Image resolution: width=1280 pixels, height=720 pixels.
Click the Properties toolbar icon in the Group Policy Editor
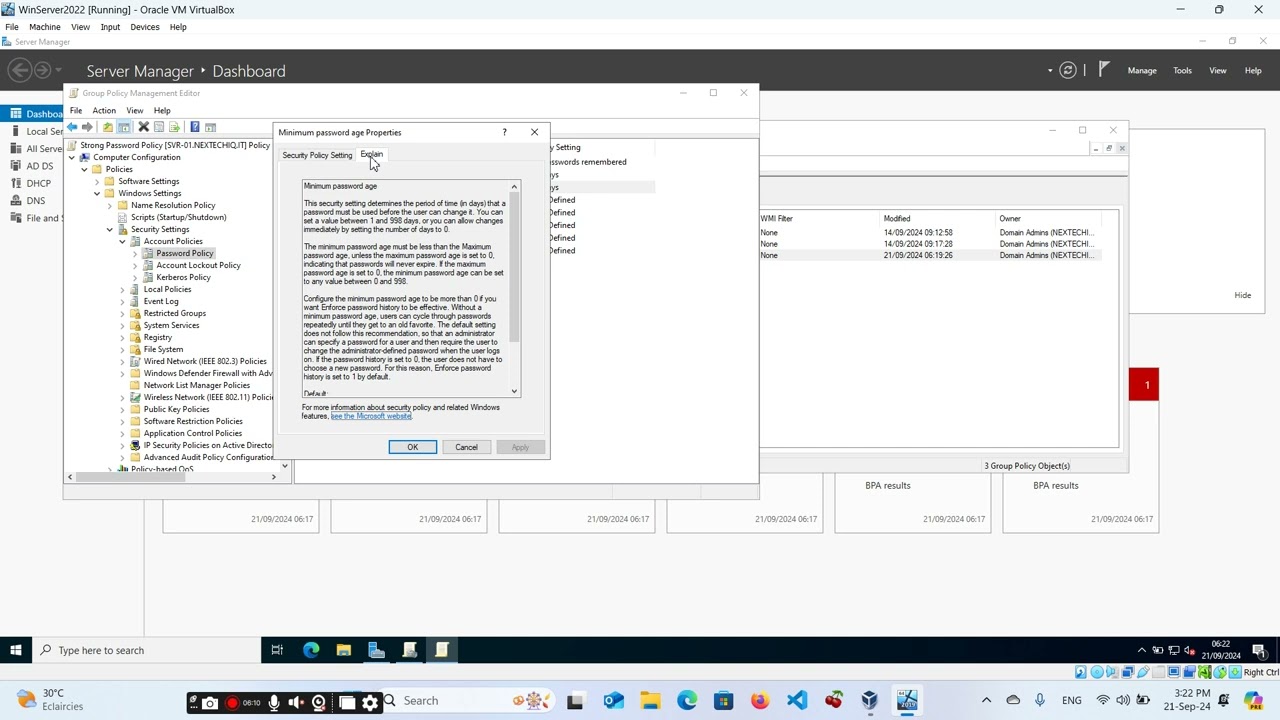click(x=159, y=127)
